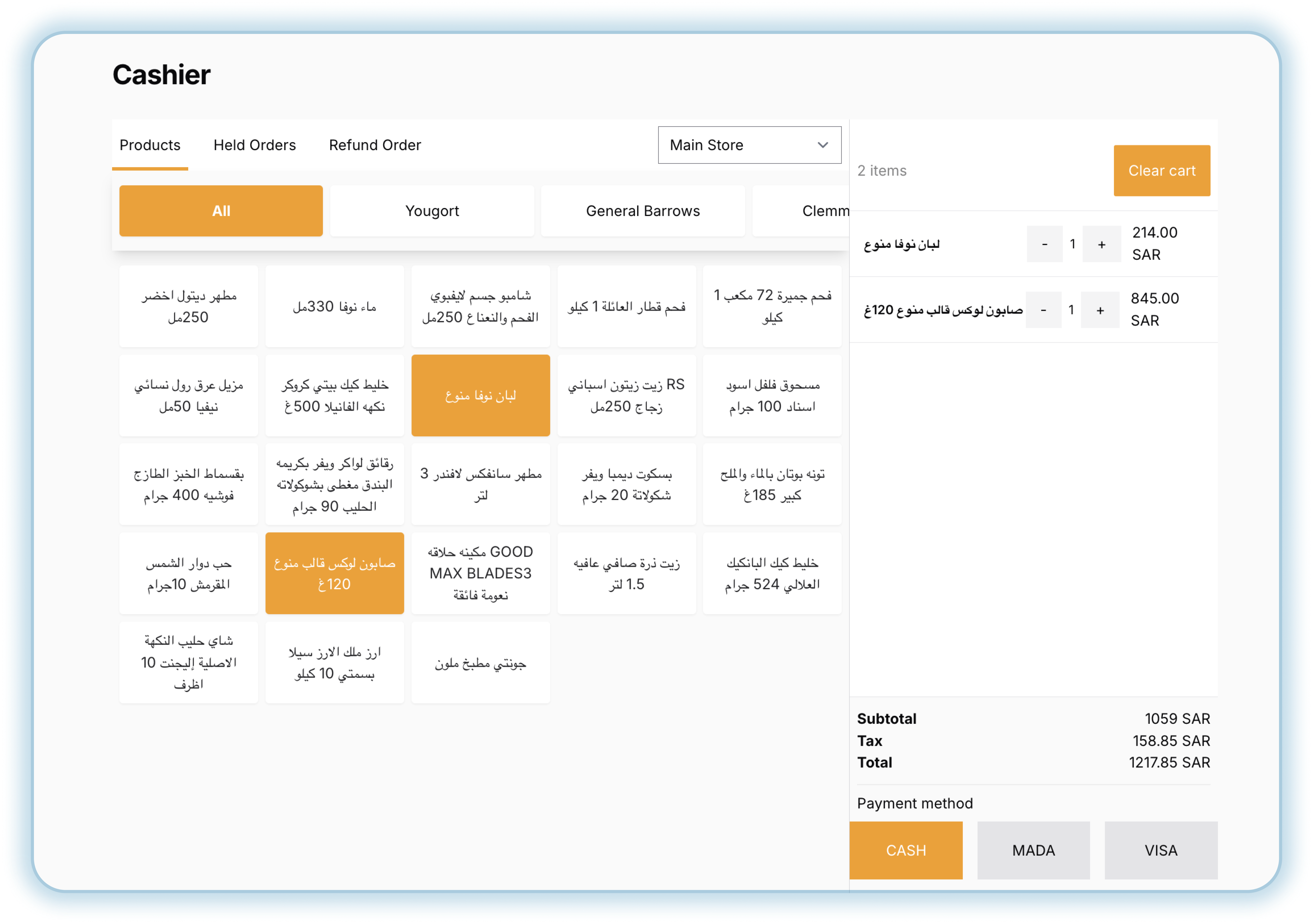Switch to the Products tab
The height and width of the screenshot is (924, 1313).
(x=150, y=145)
